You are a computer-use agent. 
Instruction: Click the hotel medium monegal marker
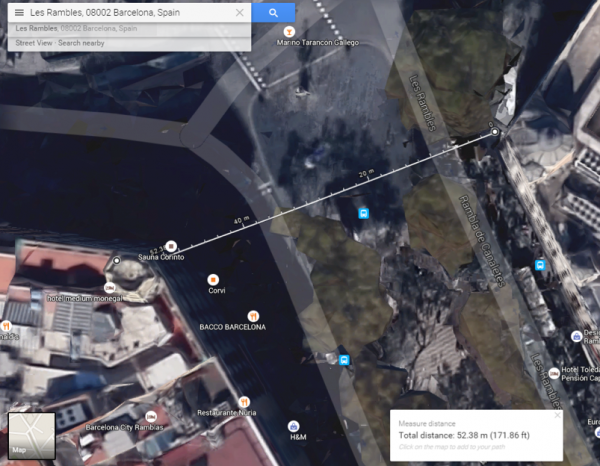tap(109, 287)
